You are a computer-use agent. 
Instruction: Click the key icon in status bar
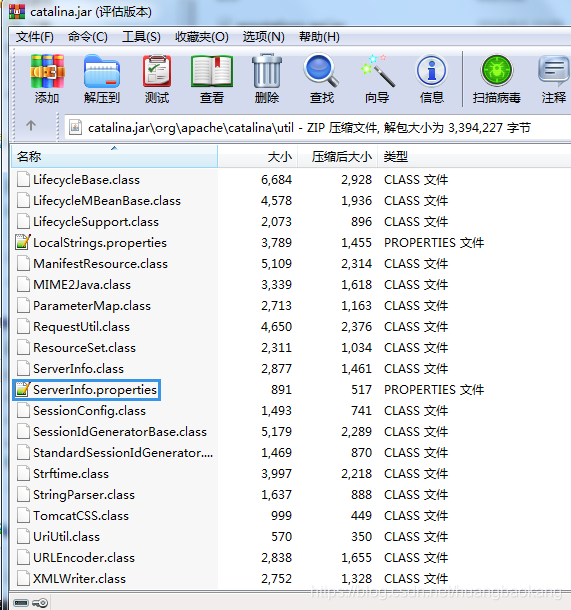(x=40, y=603)
